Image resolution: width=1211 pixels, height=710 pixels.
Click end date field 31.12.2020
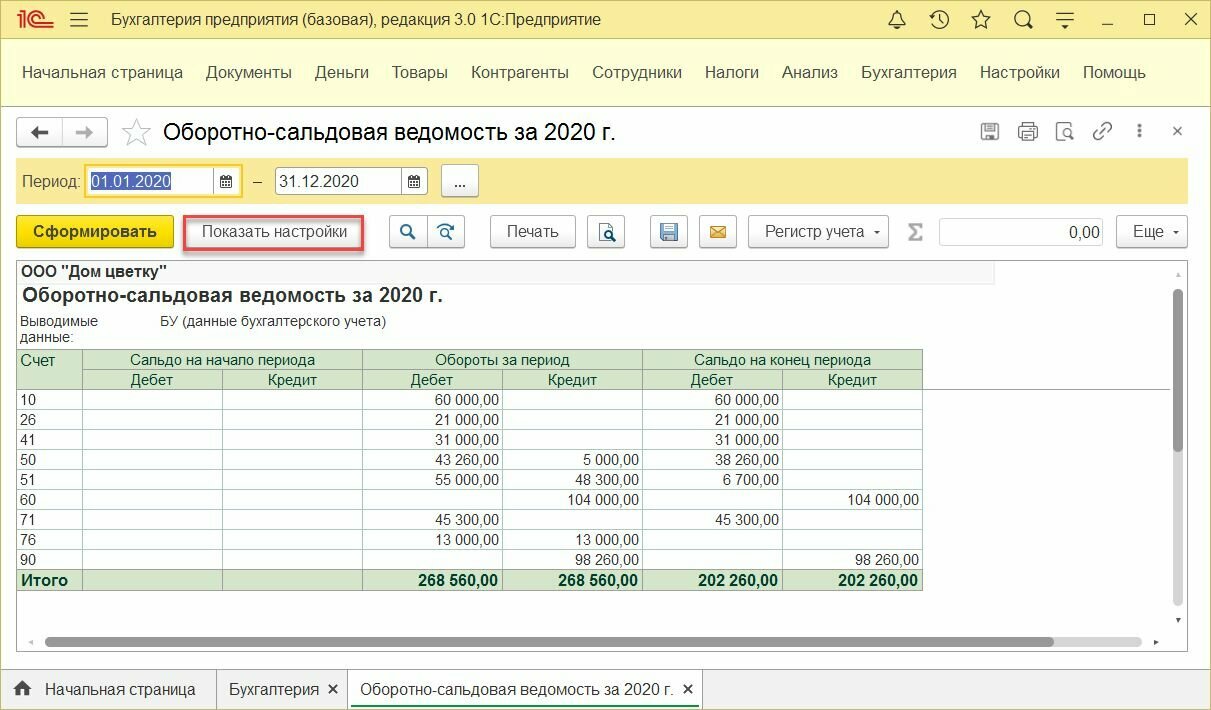click(339, 181)
